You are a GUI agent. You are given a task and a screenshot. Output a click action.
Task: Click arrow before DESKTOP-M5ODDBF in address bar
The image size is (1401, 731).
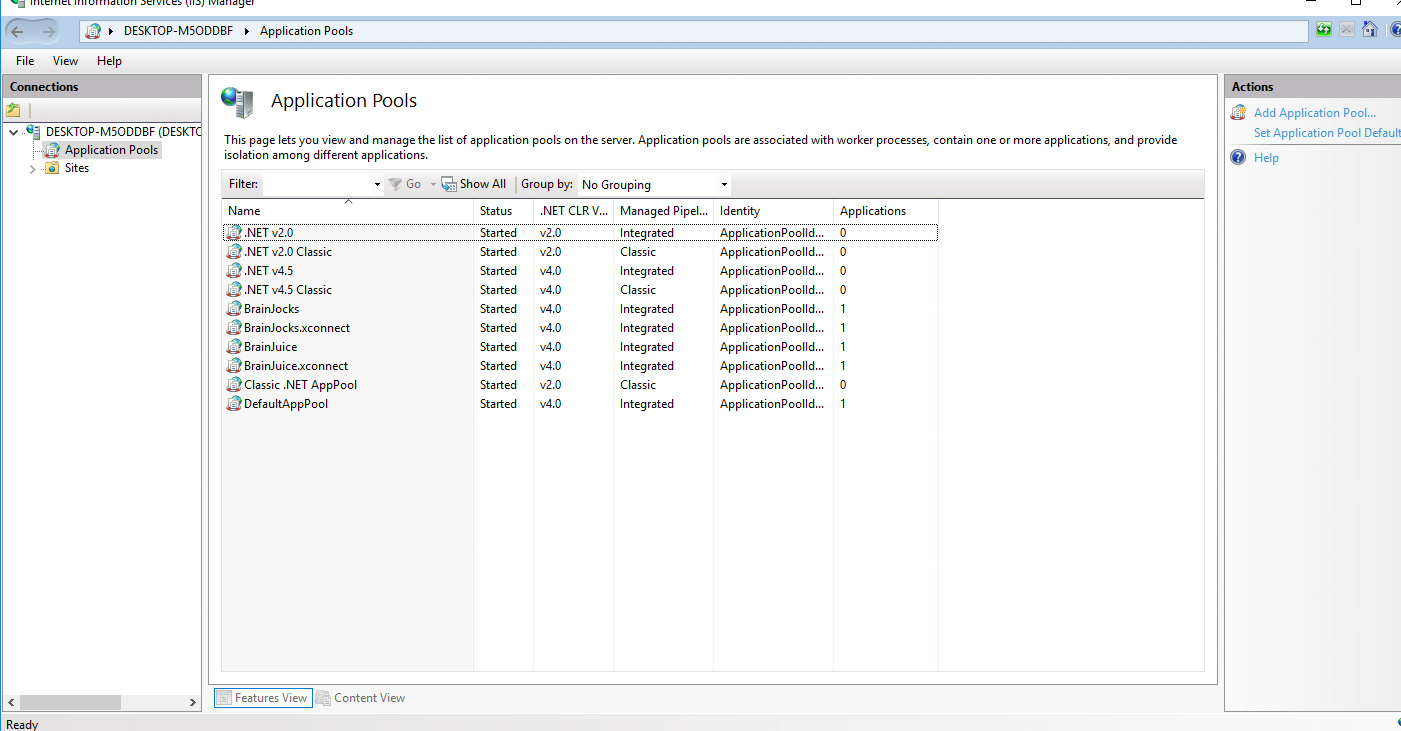tap(111, 31)
